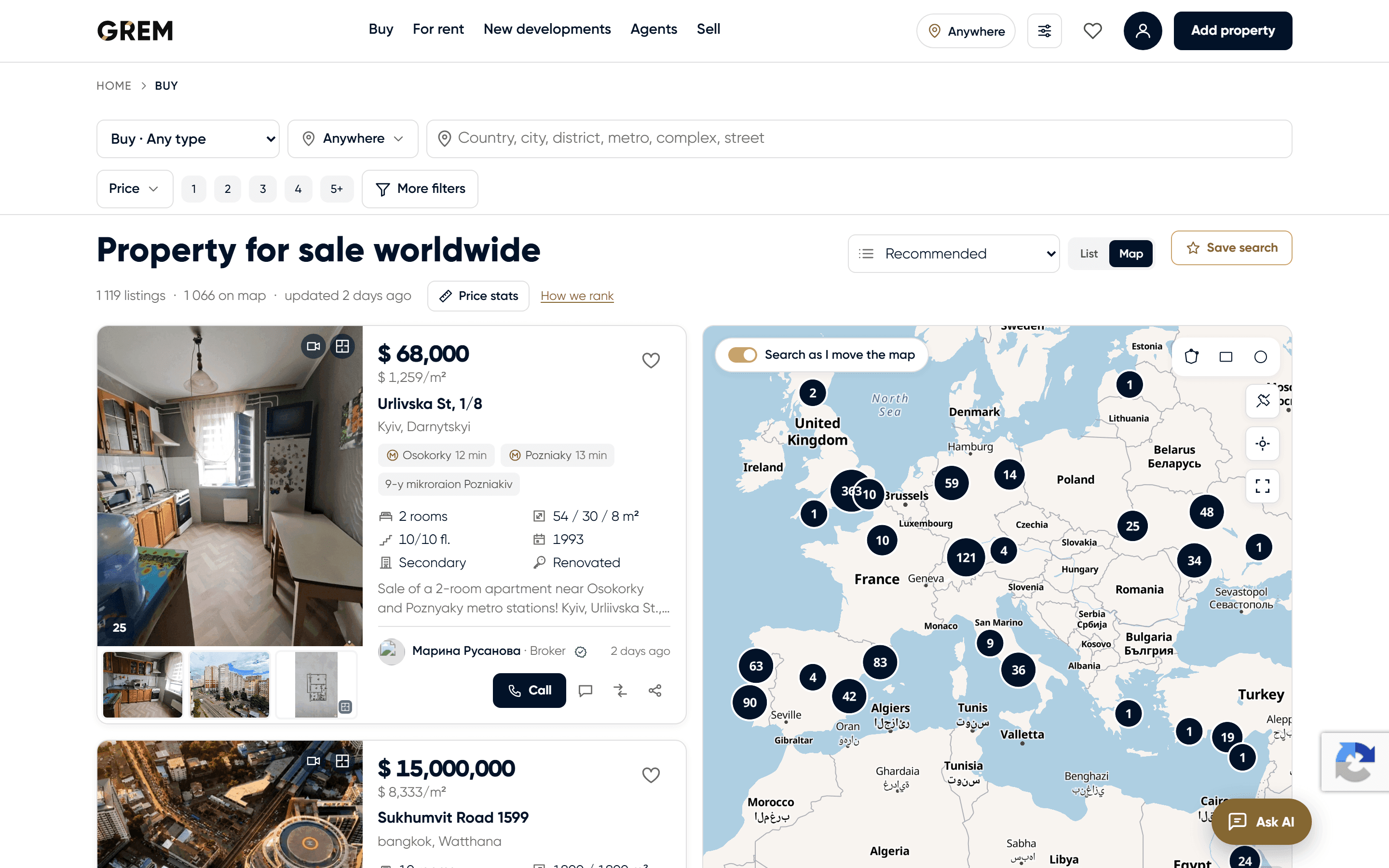
Task: Toggle Search as I move the map
Action: point(742,355)
